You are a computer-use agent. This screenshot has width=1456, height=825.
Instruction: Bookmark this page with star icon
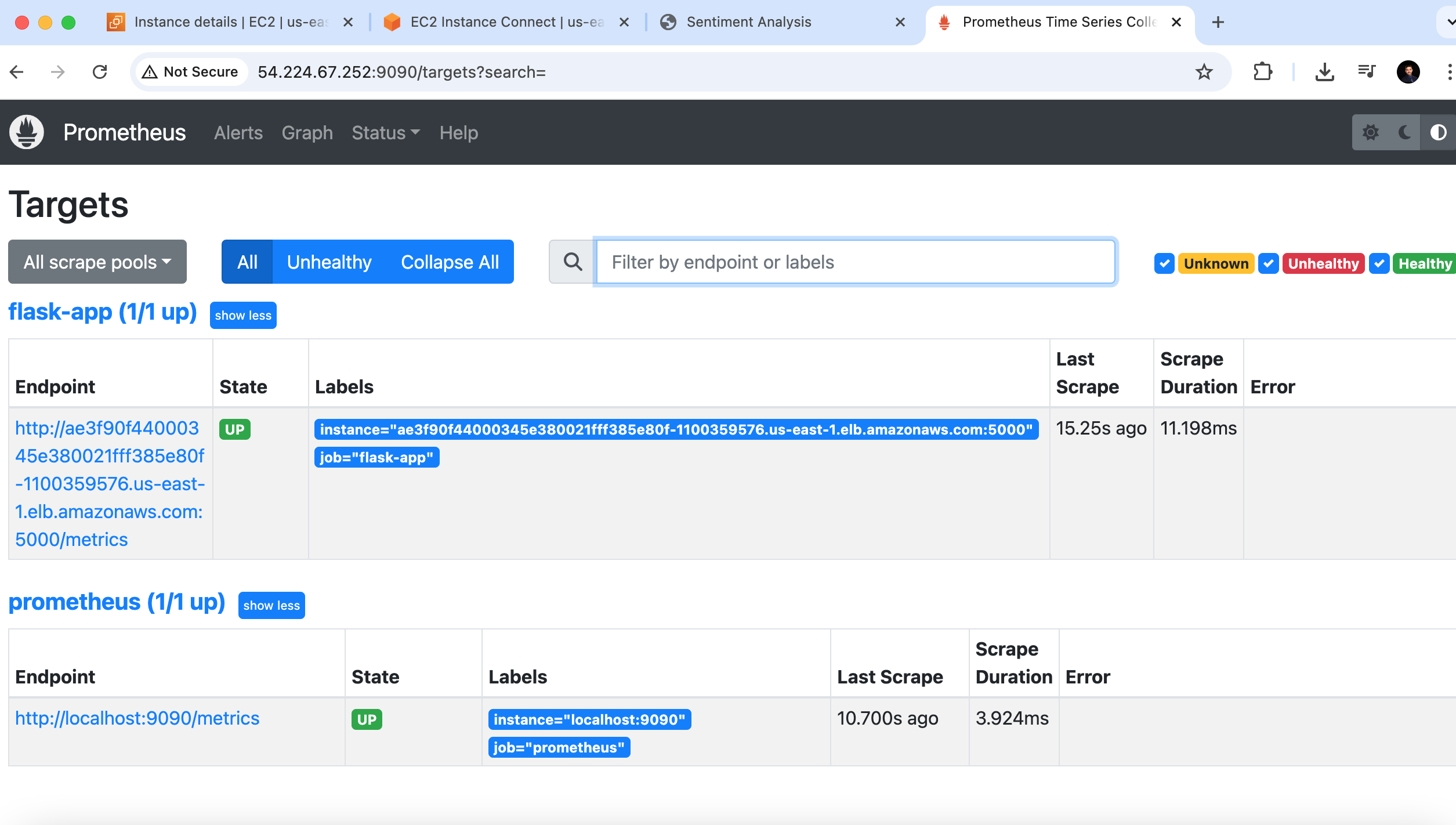pos(1204,72)
